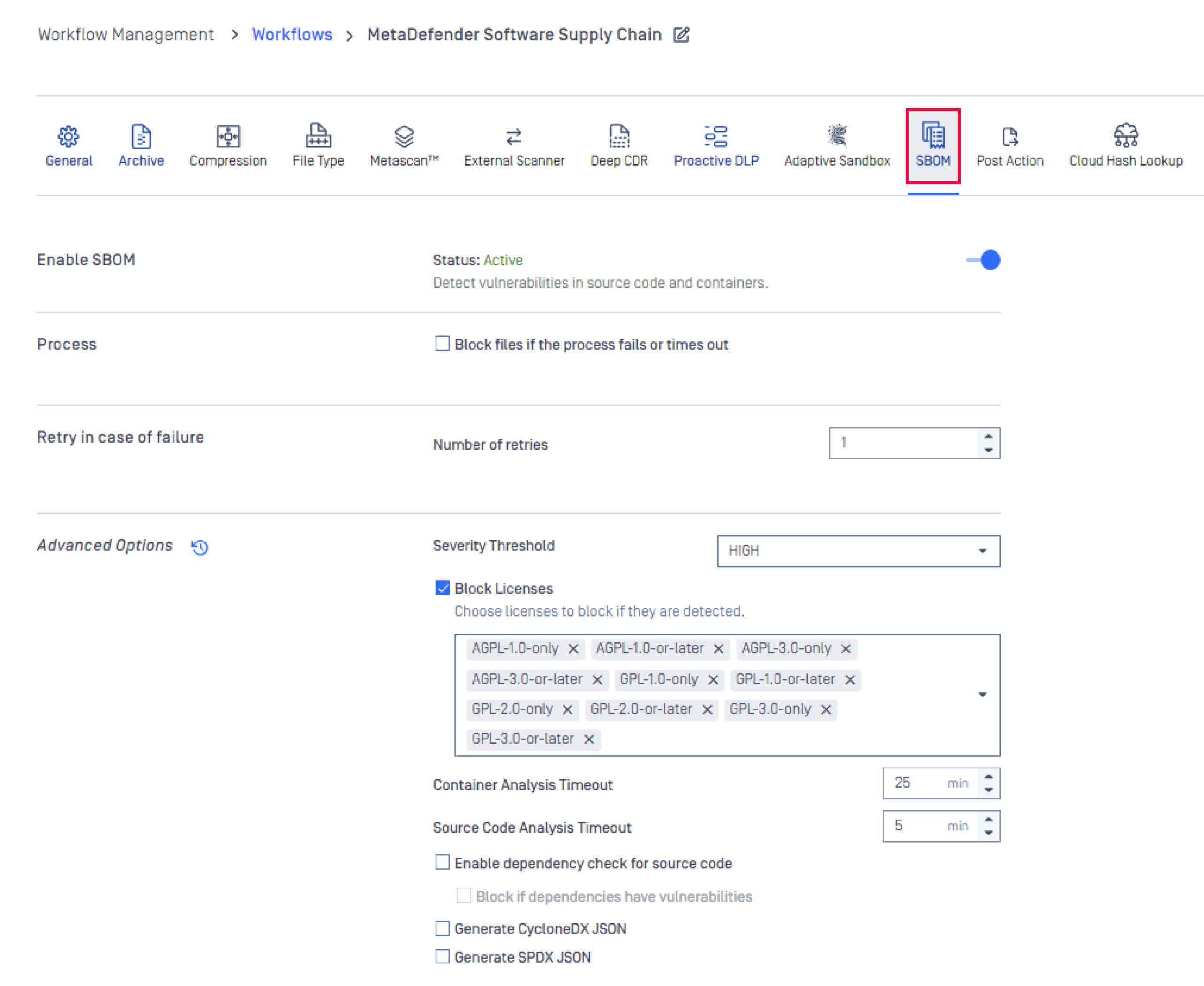Enable dependency check for source code
Viewport: 1204px width, 986px height.
pyautogui.click(x=443, y=862)
